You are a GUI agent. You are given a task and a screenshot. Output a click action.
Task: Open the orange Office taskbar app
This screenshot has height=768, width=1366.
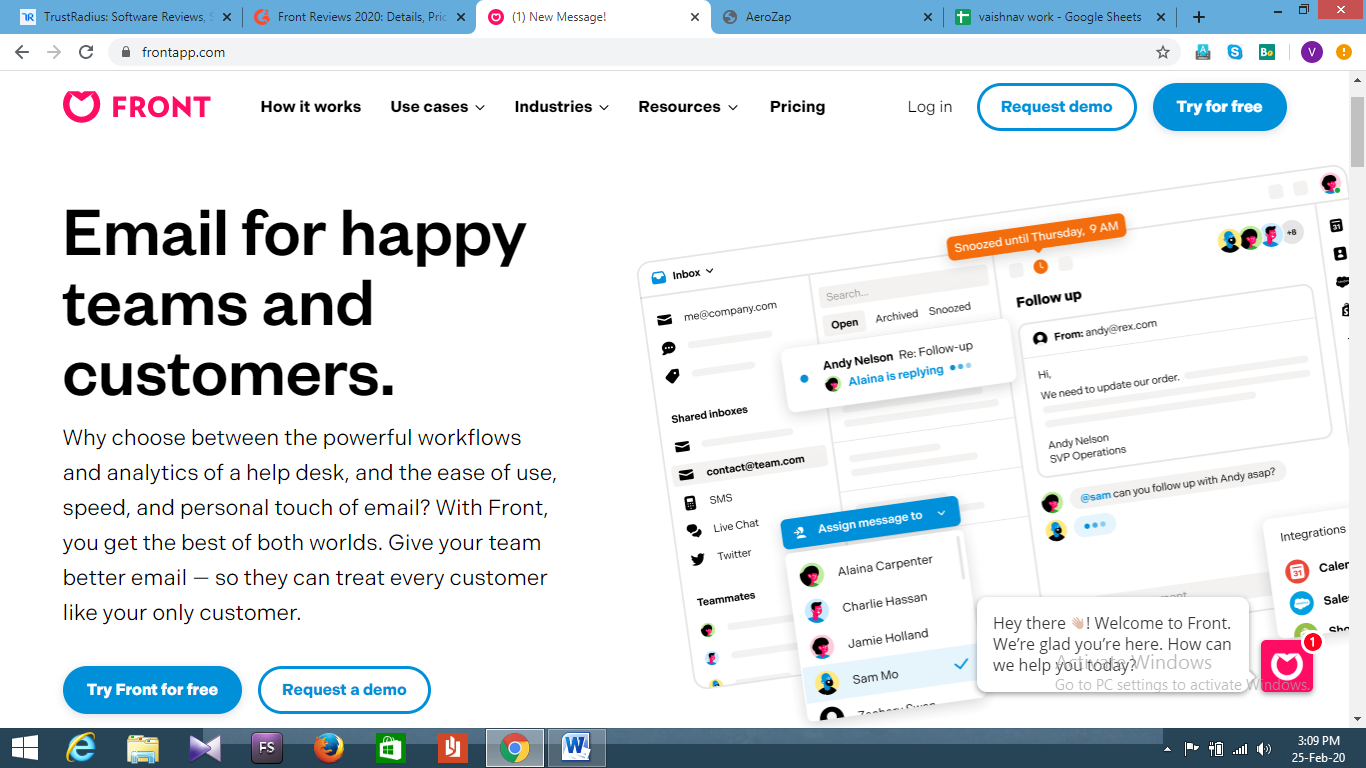coord(453,748)
